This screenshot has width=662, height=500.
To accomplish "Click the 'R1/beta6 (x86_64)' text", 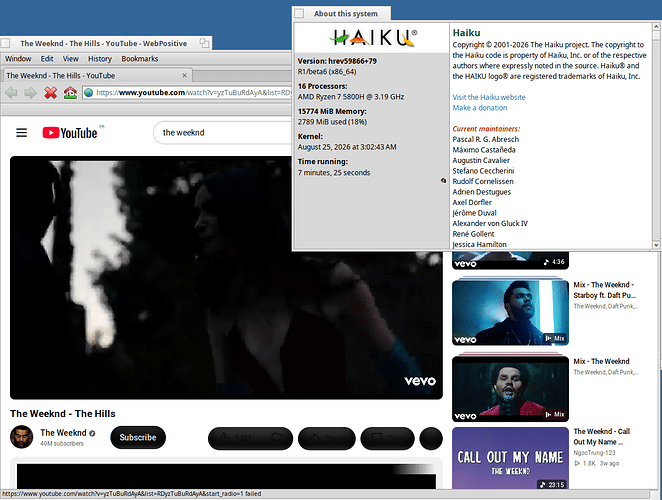I will point(327,71).
